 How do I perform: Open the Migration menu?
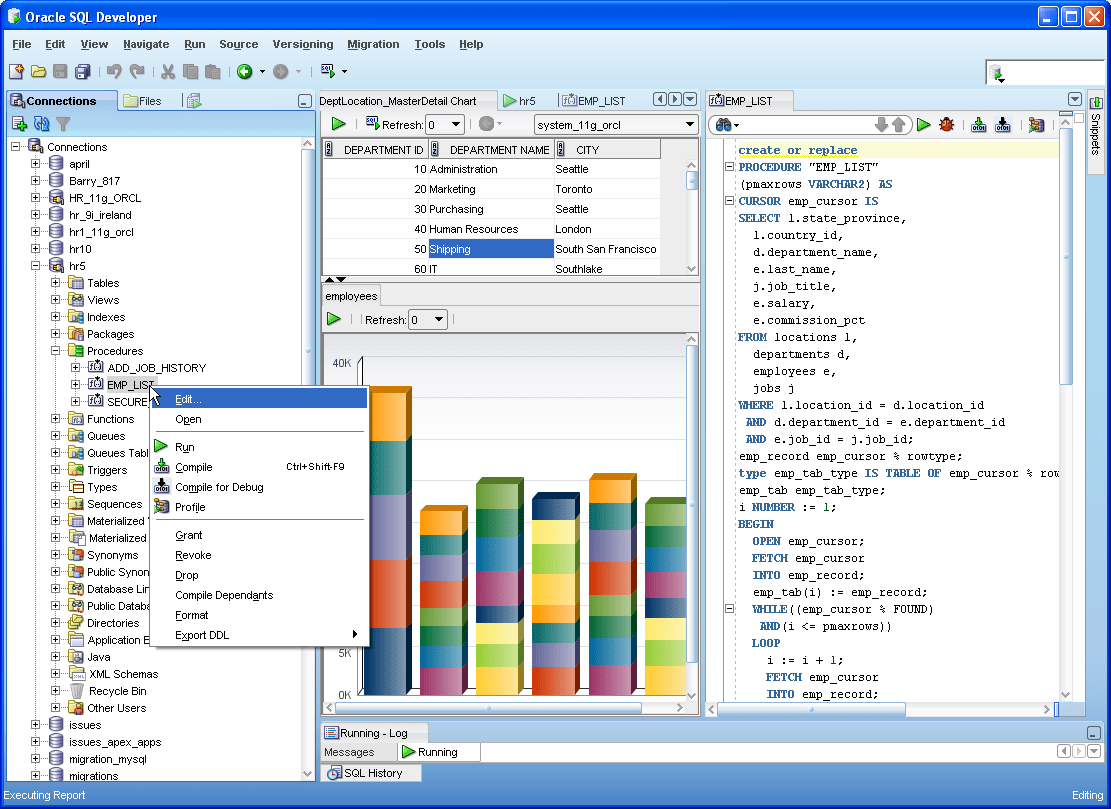[x=373, y=44]
